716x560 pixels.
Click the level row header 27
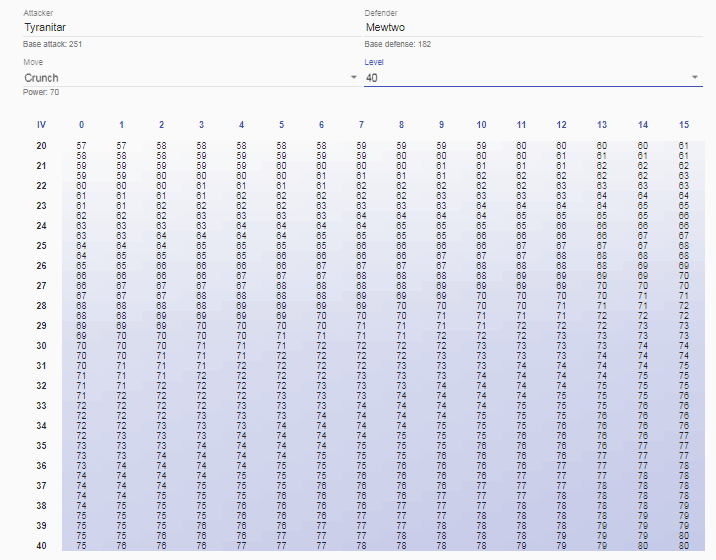pos(42,286)
